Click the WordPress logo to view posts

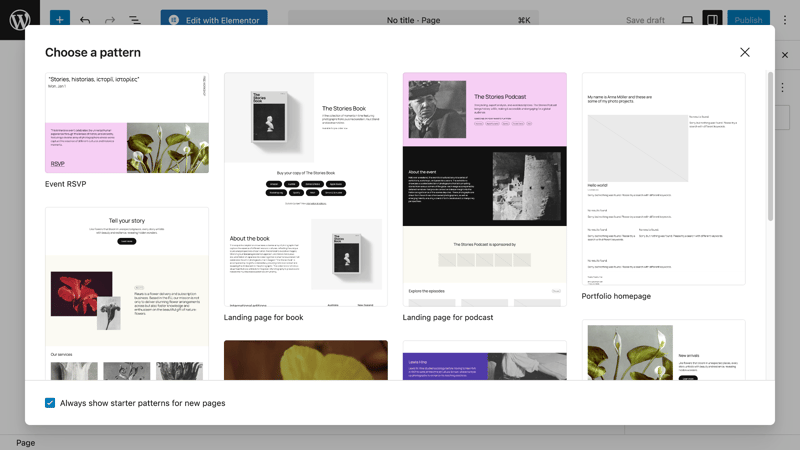(20, 19)
